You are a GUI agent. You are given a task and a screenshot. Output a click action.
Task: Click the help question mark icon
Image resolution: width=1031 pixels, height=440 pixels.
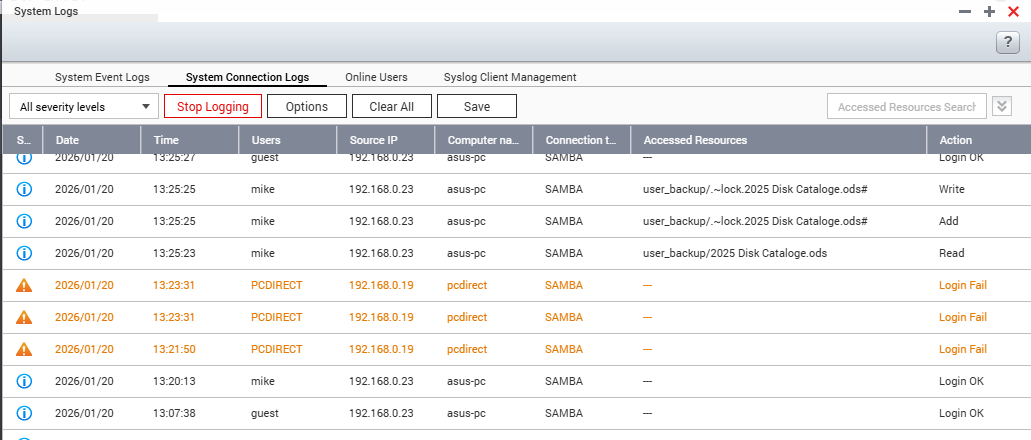click(x=1007, y=42)
